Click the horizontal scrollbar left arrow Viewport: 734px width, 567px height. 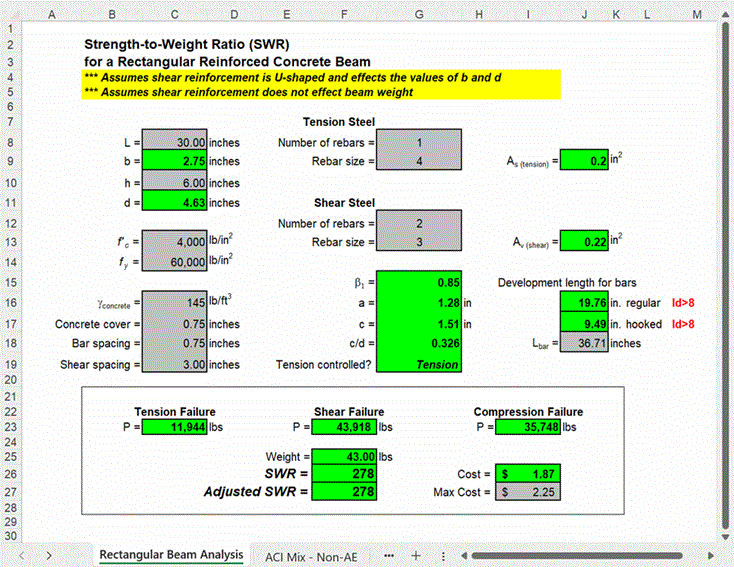point(462,555)
